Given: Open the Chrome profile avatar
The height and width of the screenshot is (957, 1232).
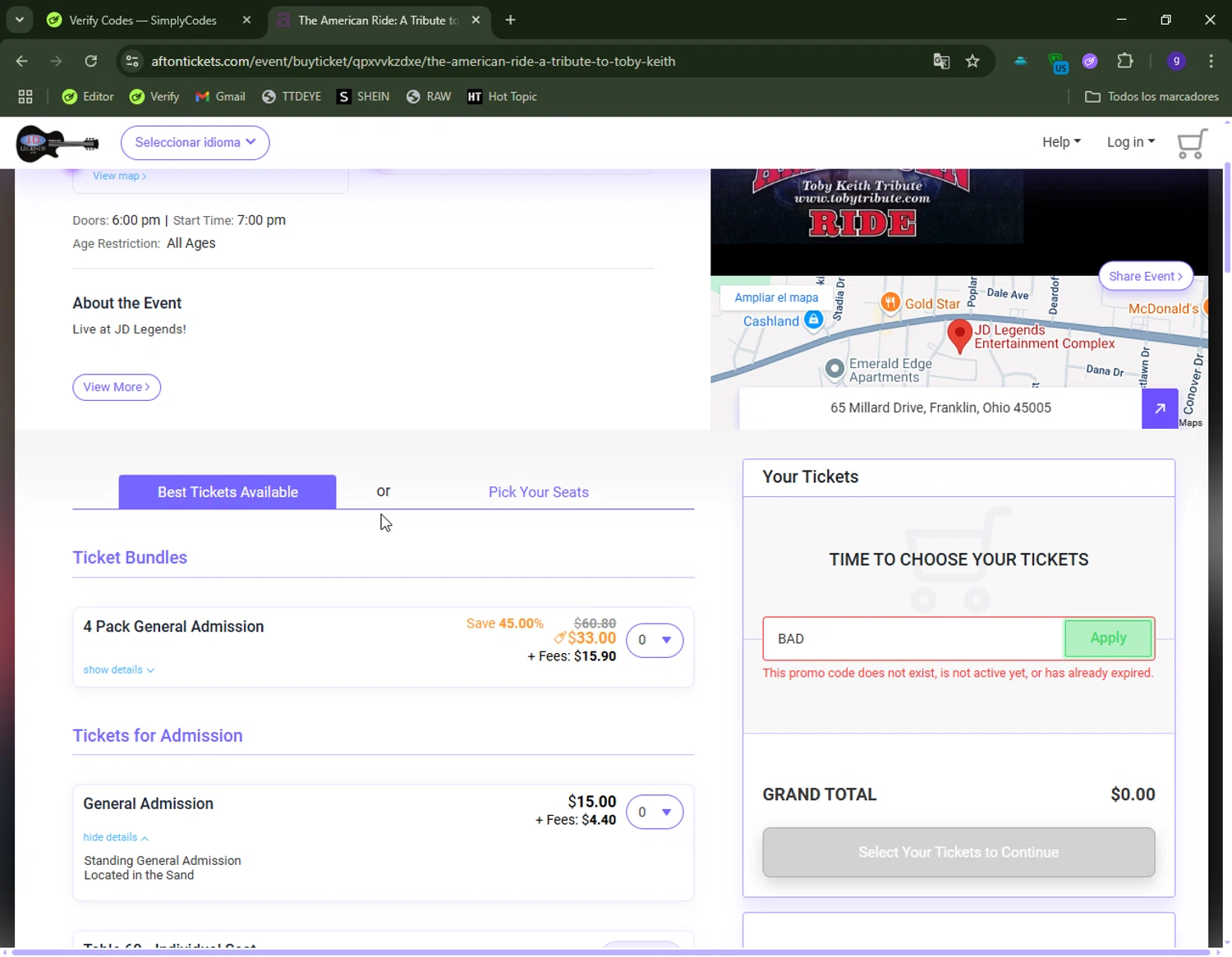Looking at the screenshot, I should [x=1176, y=62].
